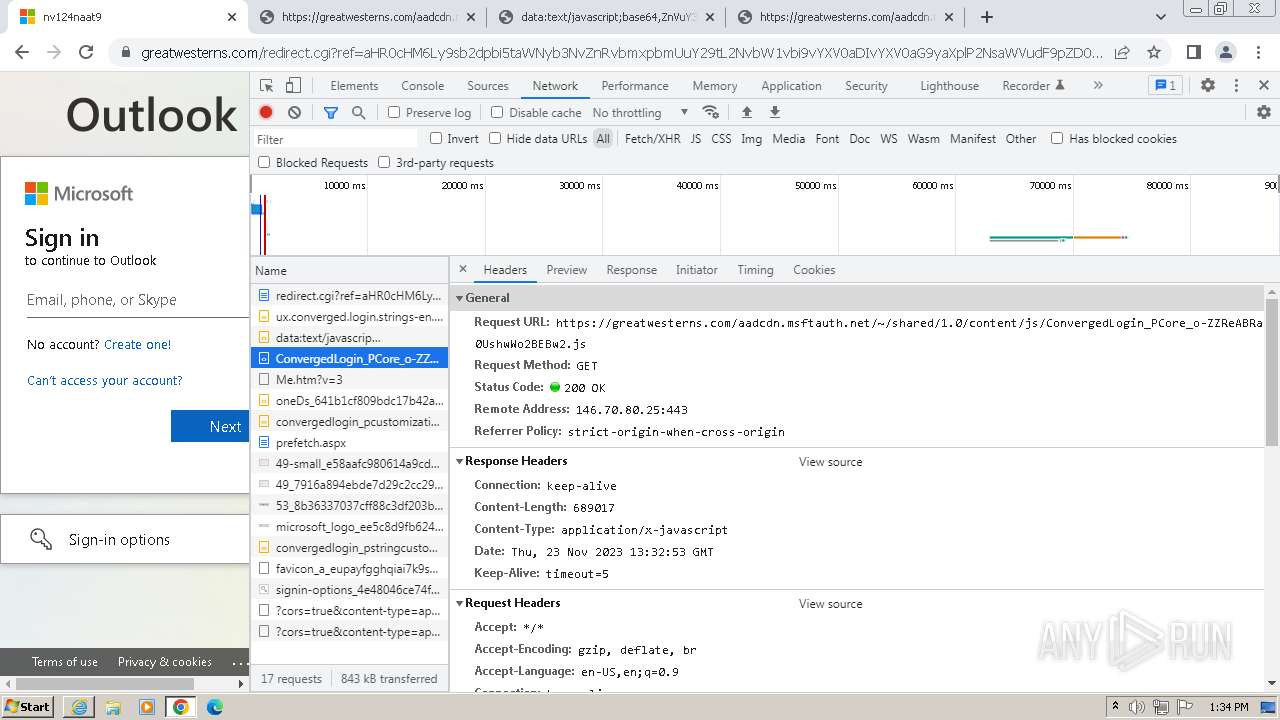Screen dimensions: 1280x720
Task: Open the issues counter badge
Action: click(1164, 86)
